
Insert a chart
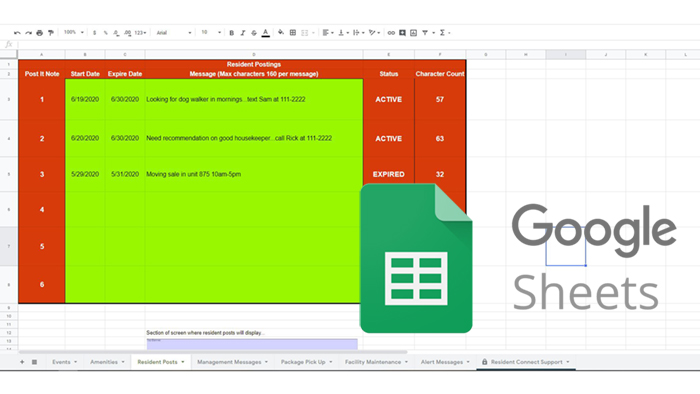coord(413,33)
